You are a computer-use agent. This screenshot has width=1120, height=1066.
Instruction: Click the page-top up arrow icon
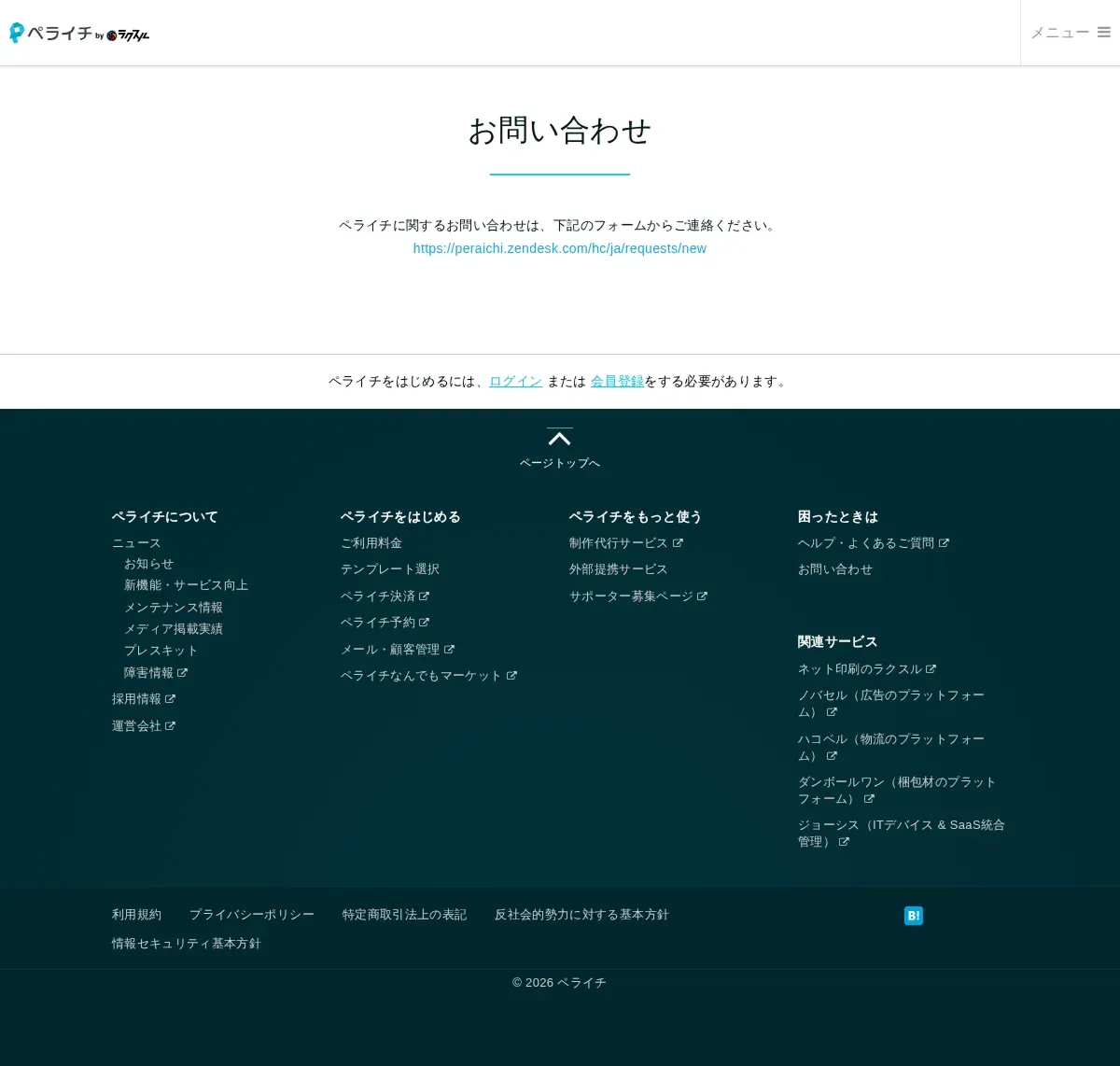click(559, 438)
